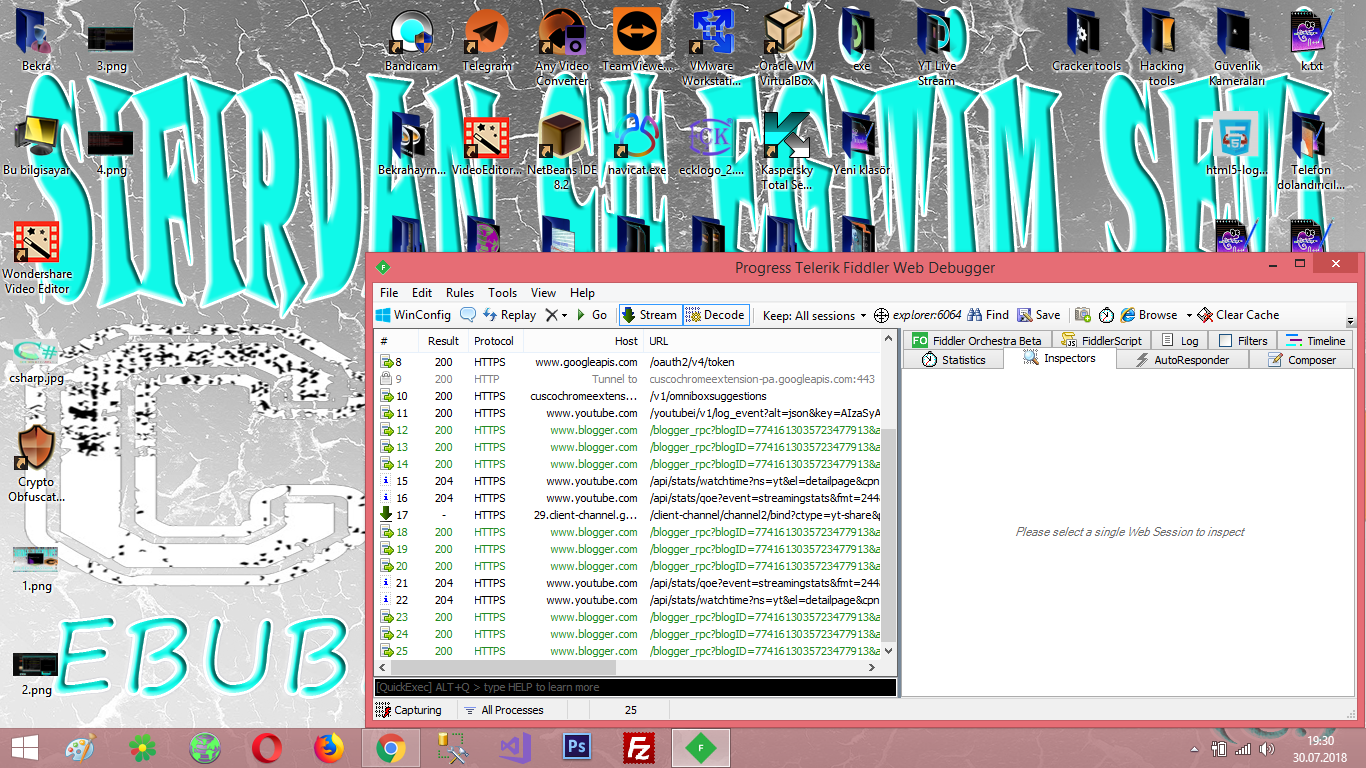Select session 21 youtube qoe row
This screenshot has width=1366, height=768.
(629, 583)
